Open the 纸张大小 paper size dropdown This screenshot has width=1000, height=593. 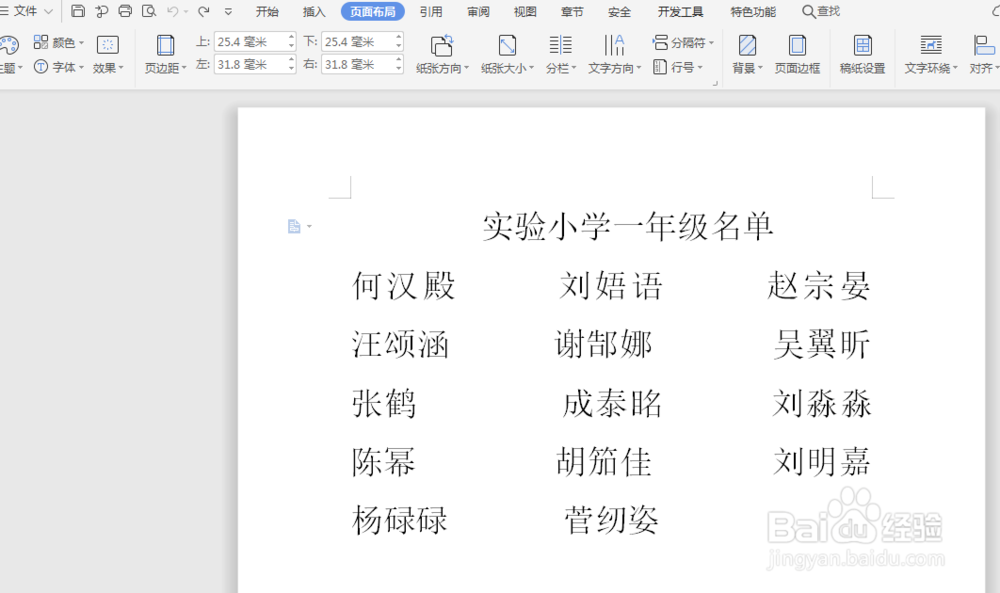(507, 54)
